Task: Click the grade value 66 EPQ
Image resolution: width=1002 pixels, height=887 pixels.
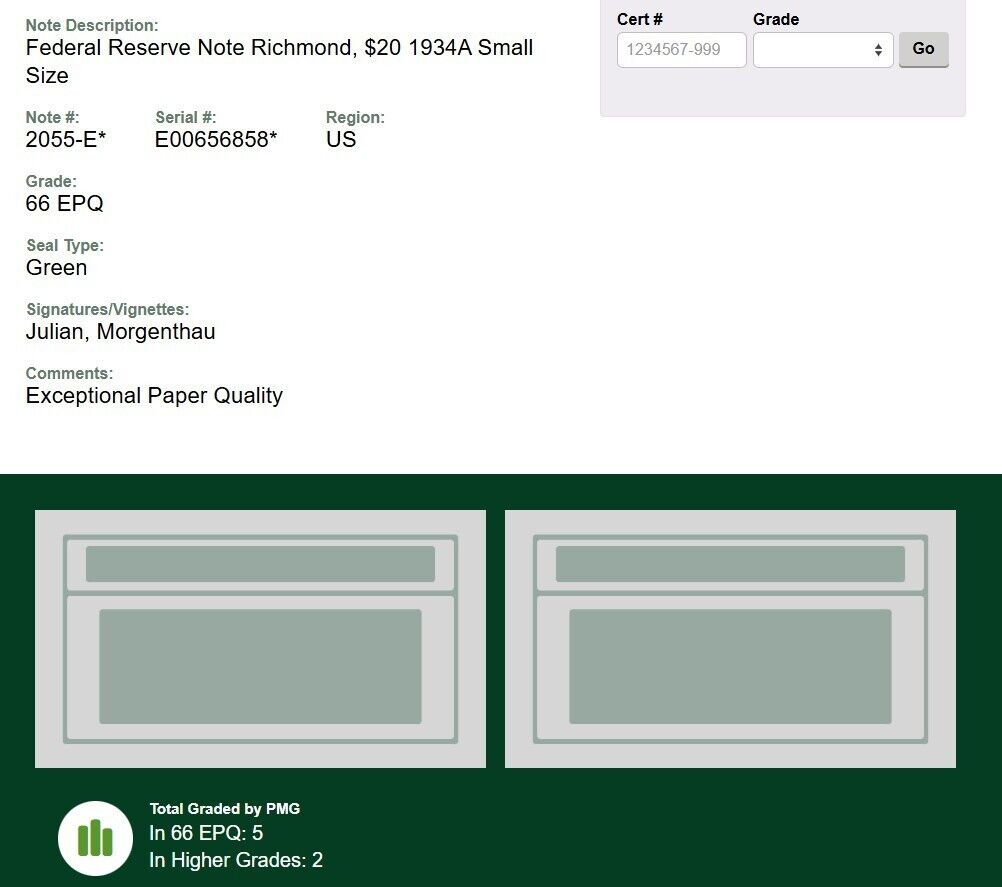Action: coord(65,203)
